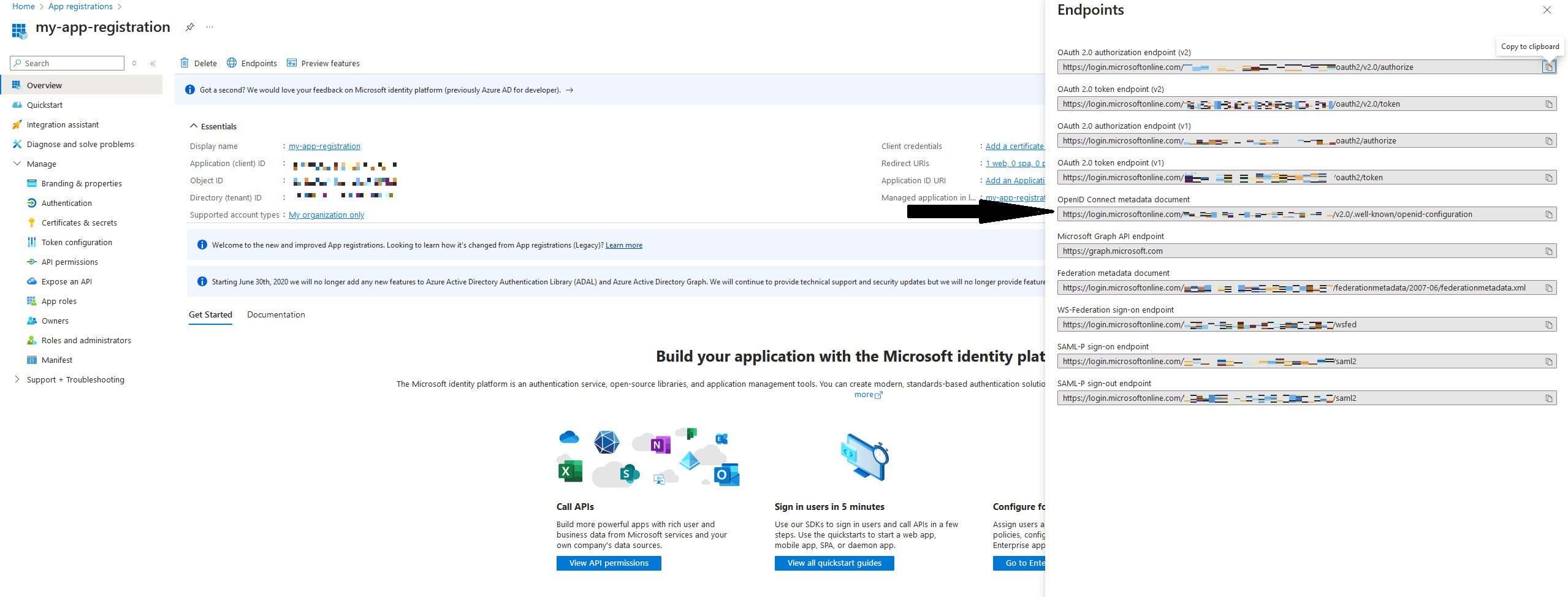Open the Learn more link in the welcome banner
The height and width of the screenshot is (597, 1568).
click(624, 245)
